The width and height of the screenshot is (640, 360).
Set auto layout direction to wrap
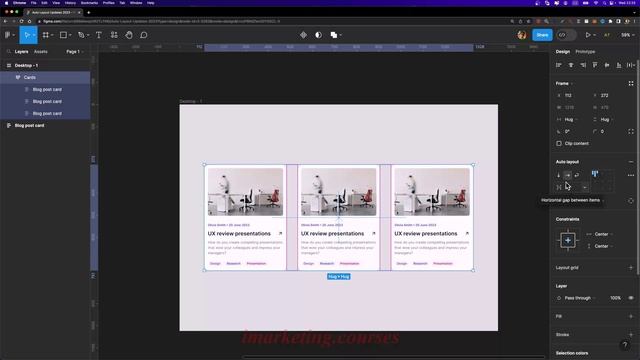pos(577,175)
